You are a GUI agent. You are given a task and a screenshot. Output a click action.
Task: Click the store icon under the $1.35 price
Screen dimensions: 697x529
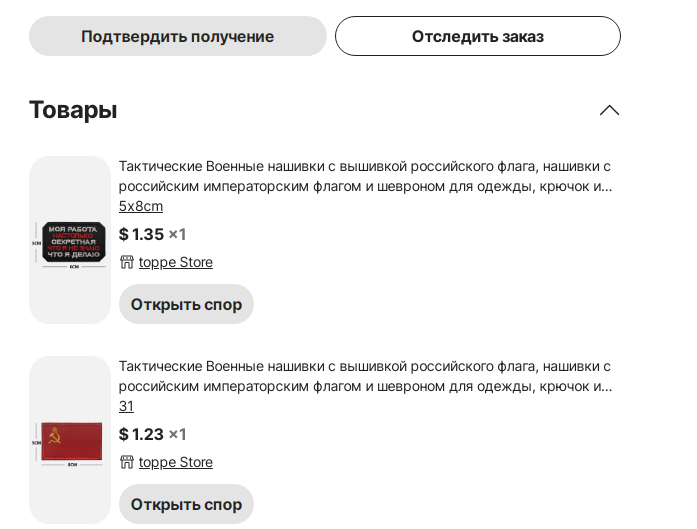[x=126, y=262]
